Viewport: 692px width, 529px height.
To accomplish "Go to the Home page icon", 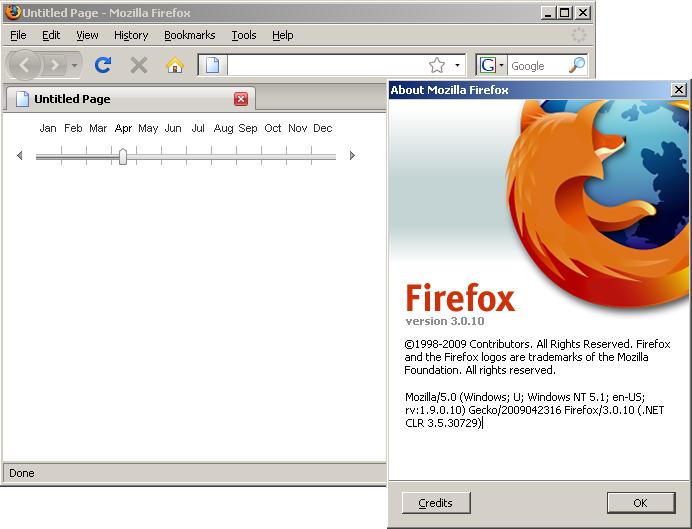I will (x=175, y=65).
